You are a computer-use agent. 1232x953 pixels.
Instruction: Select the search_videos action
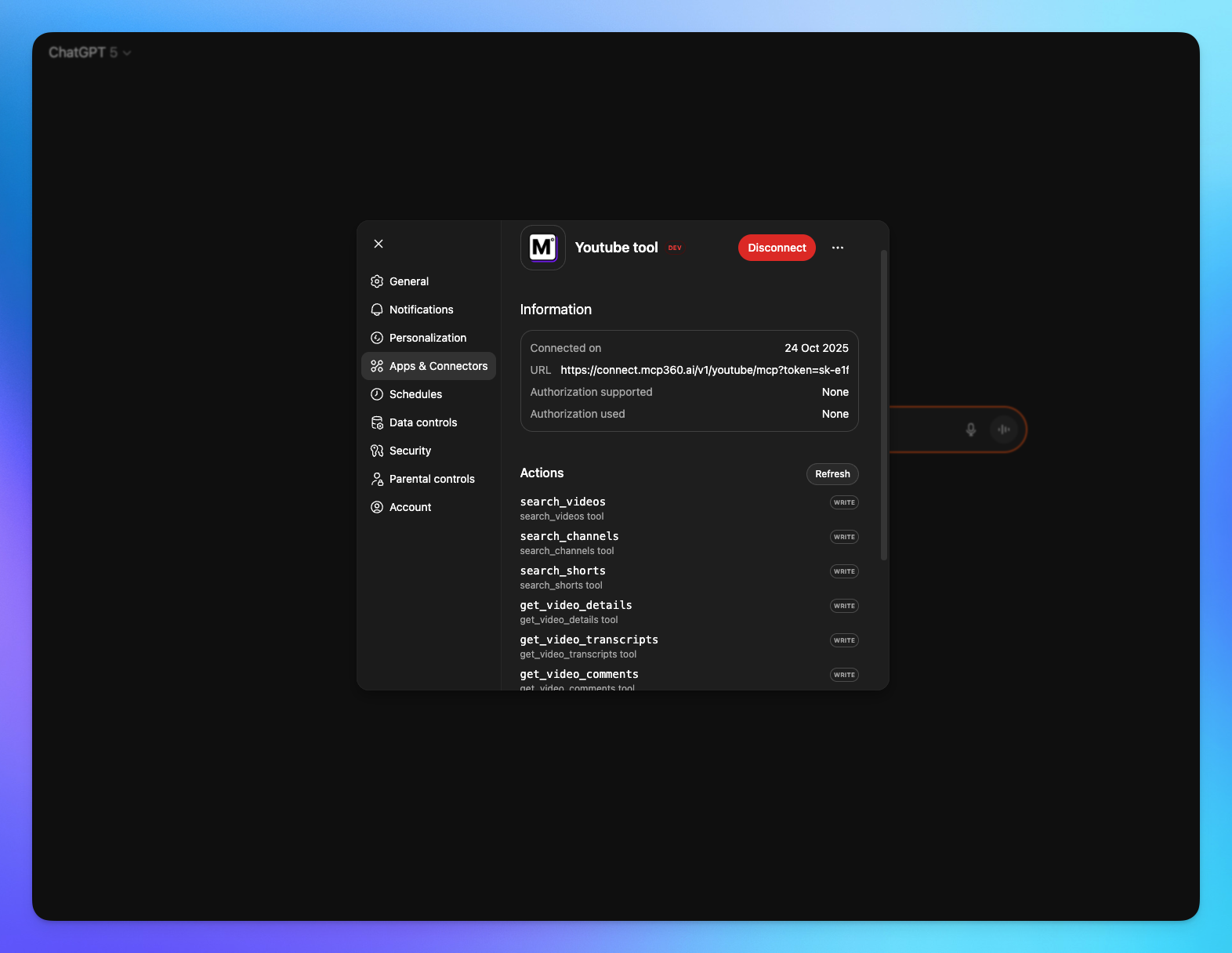(563, 502)
